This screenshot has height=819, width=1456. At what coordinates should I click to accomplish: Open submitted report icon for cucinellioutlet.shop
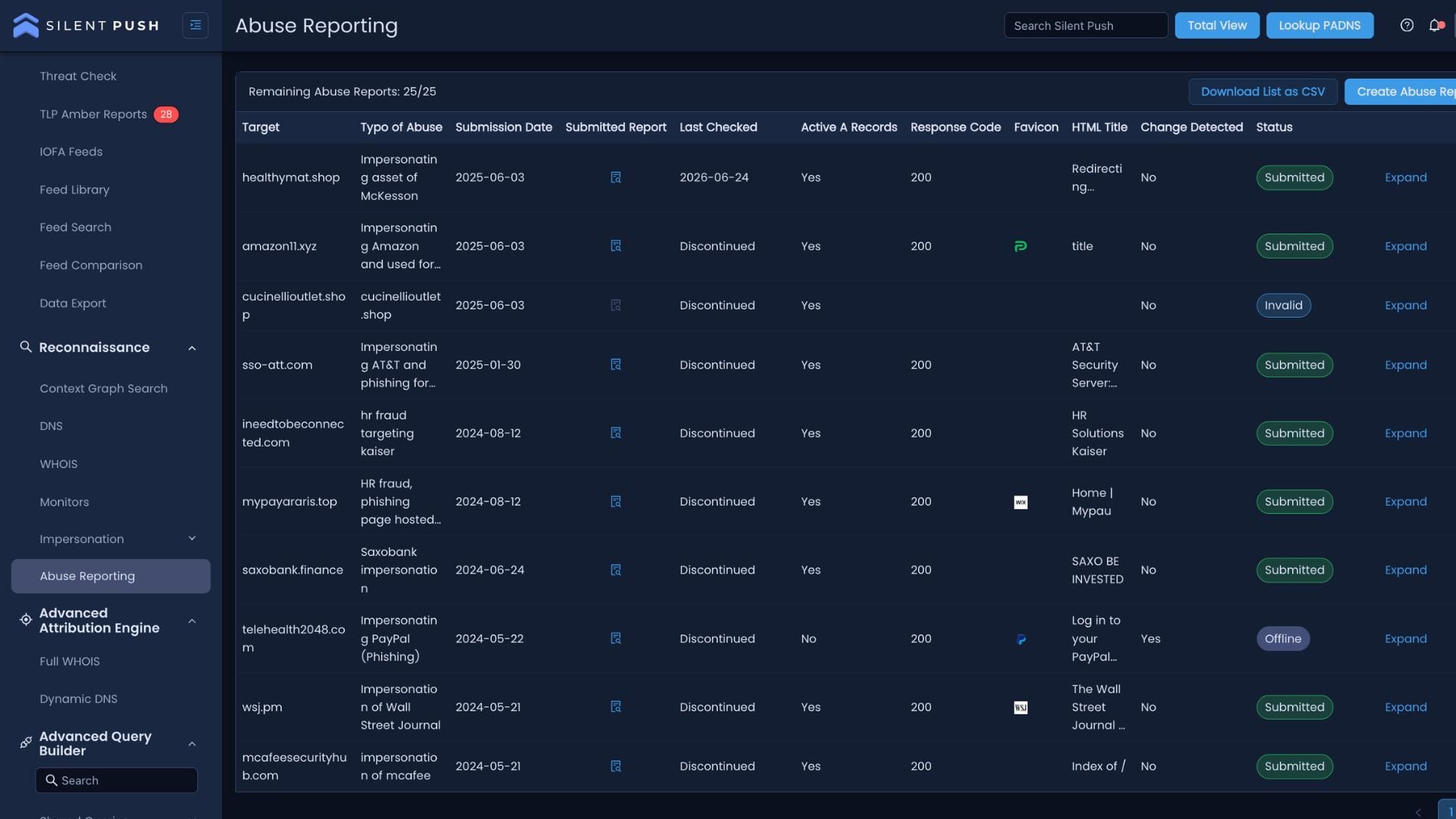(x=616, y=305)
